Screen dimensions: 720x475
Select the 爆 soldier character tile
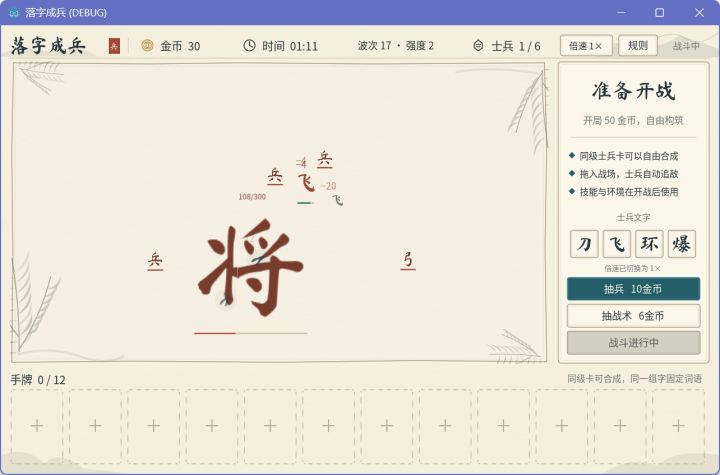pos(682,244)
